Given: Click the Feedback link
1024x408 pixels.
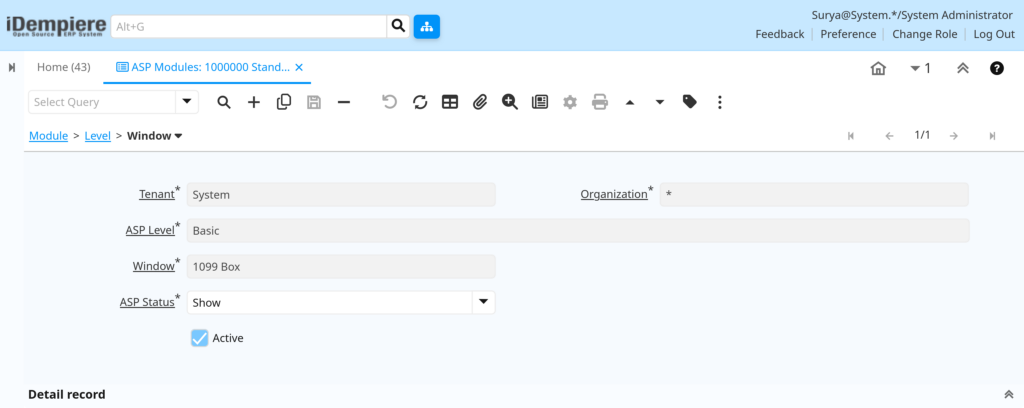Looking at the screenshot, I should pyautogui.click(x=780, y=34).
